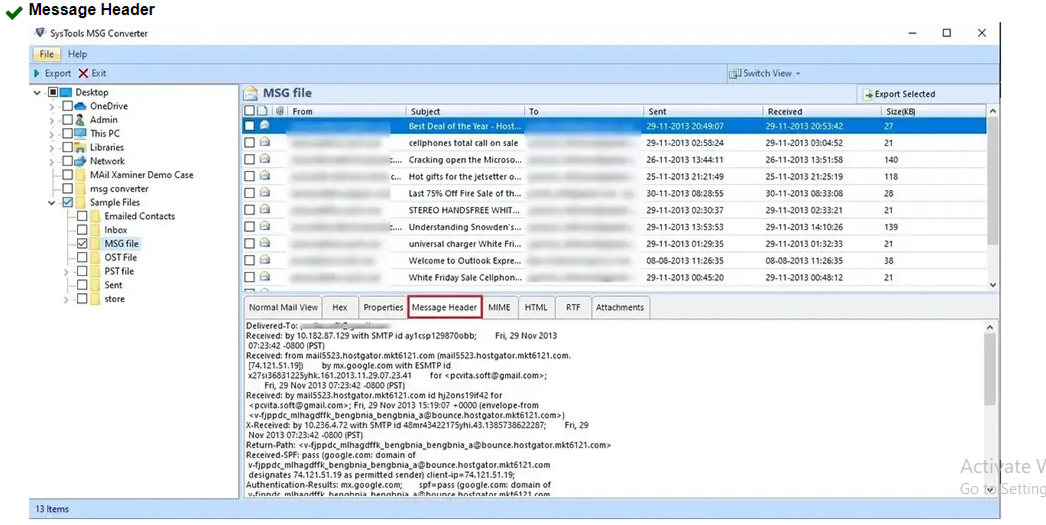The width and height of the screenshot is (1046, 525).
Task: Uncheck the Sample Files checkbox
Action: point(67,202)
